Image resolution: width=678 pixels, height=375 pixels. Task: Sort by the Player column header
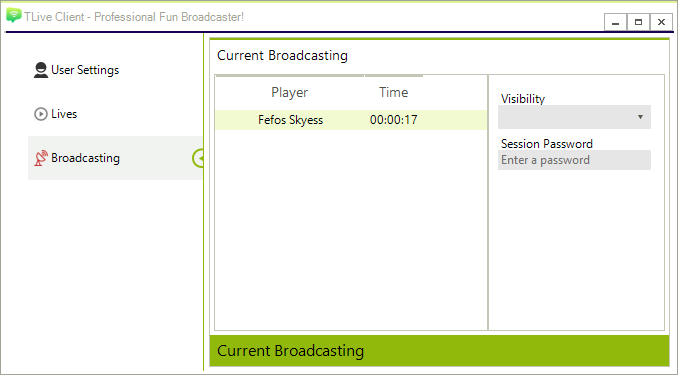(x=290, y=92)
